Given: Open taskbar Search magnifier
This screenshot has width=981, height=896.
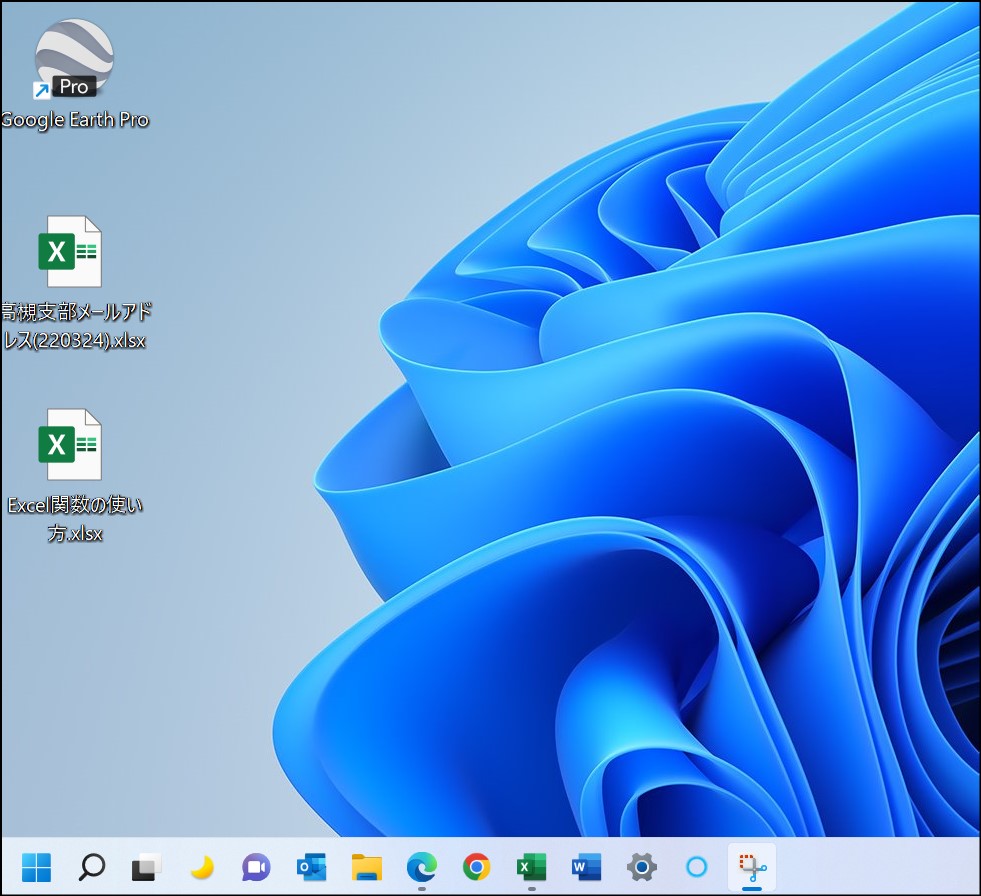Looking at the screenshot, I should point(92,866).
